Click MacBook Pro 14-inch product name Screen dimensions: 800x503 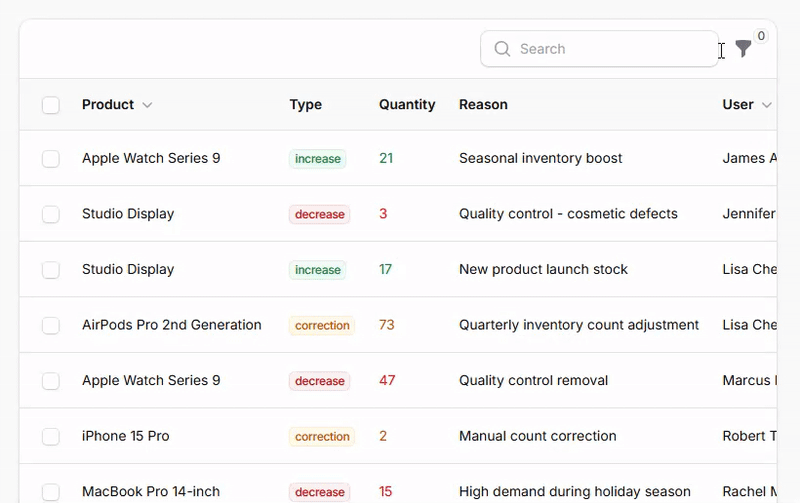(151, 492)
